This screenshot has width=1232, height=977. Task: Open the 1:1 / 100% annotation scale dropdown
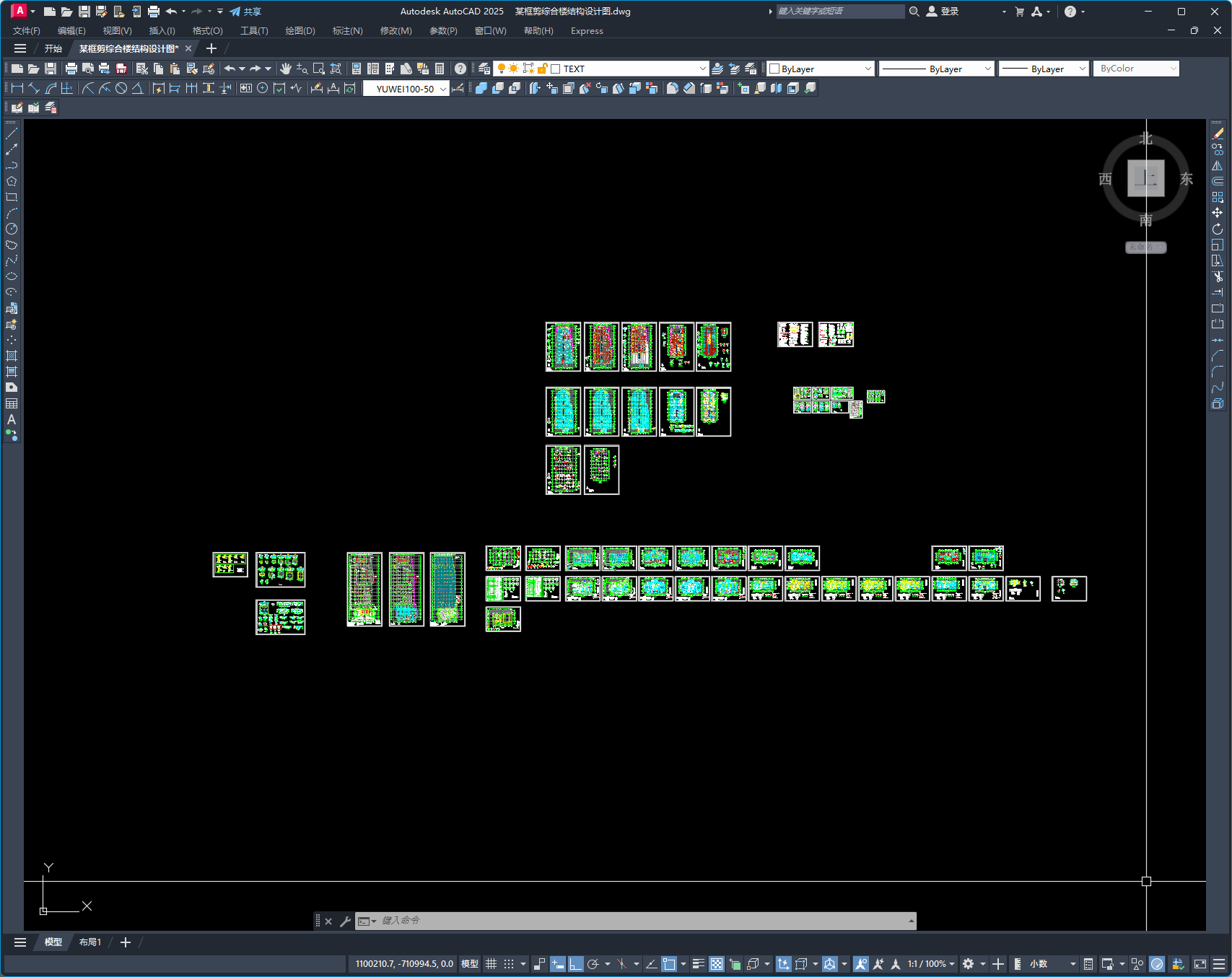931,964
